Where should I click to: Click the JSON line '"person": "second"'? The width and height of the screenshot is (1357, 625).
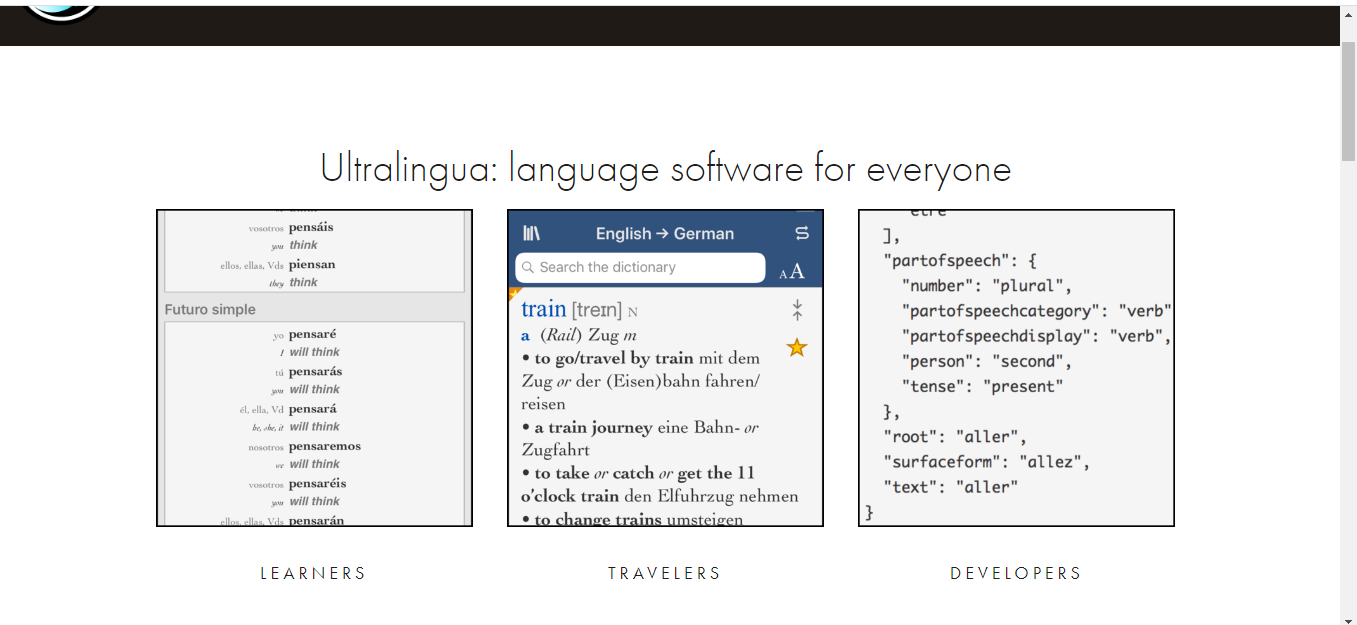987,361
